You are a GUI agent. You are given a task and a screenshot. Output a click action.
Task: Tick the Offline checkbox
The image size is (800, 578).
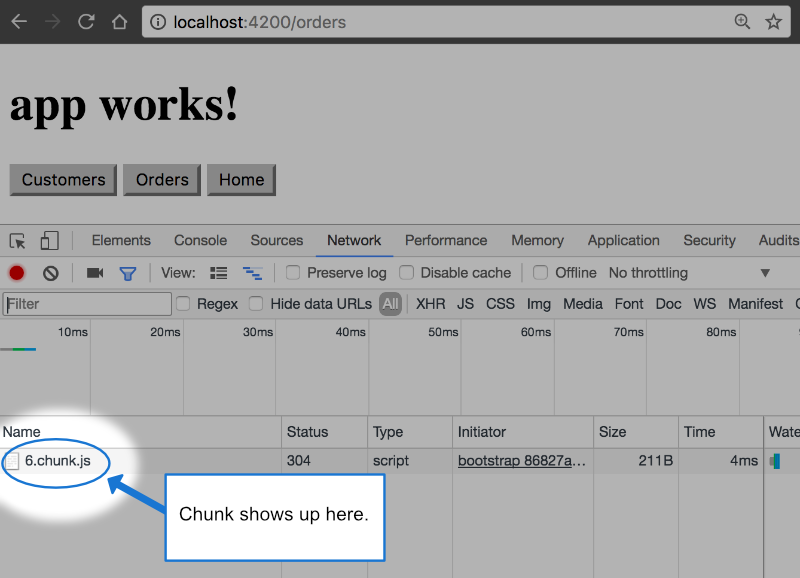540,273
